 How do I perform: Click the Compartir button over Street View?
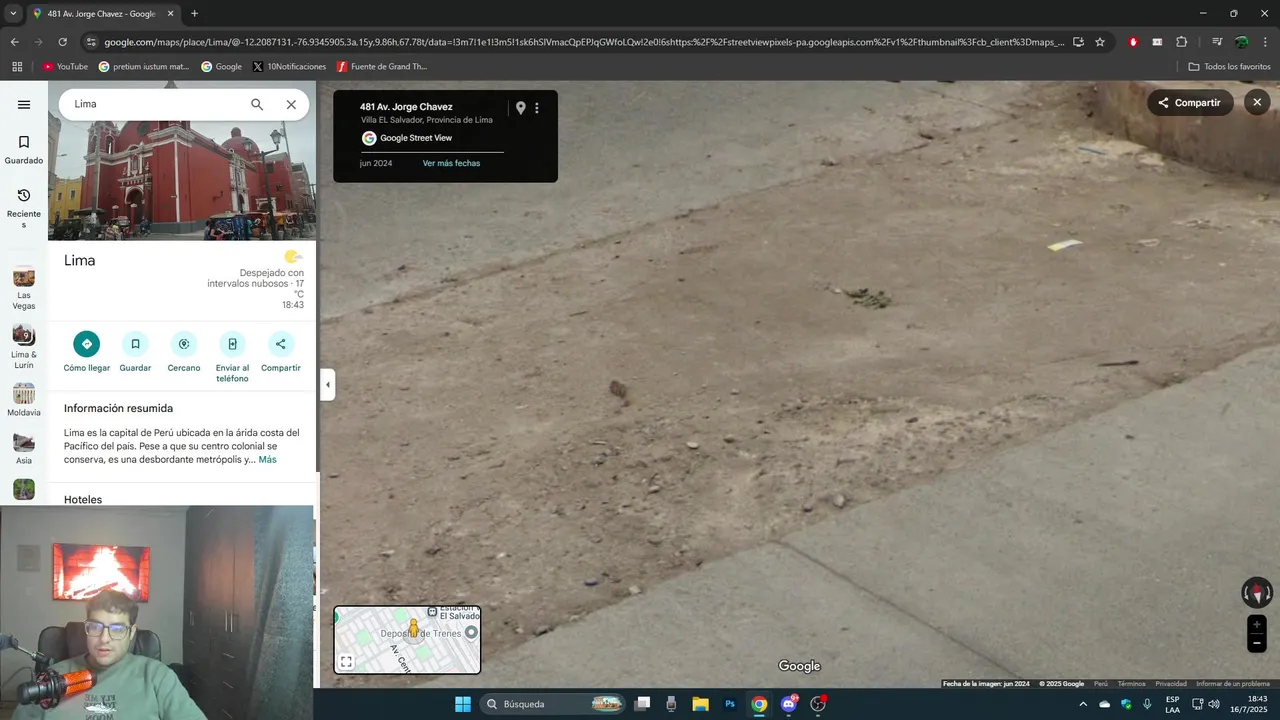click(1190, 102)
